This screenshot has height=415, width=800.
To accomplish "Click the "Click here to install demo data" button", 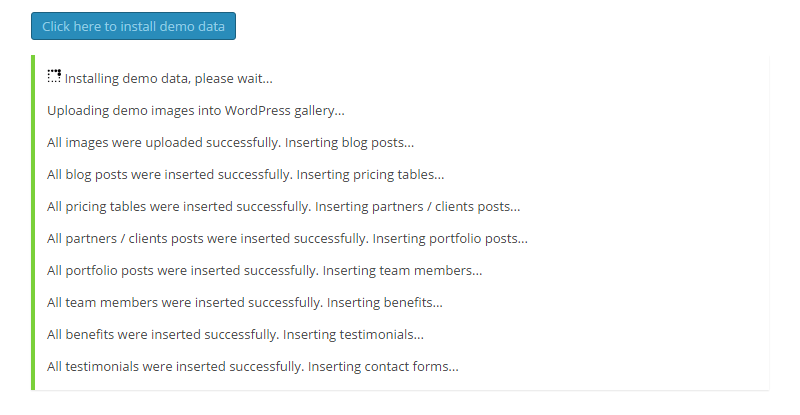I will [x=133, y=26].
